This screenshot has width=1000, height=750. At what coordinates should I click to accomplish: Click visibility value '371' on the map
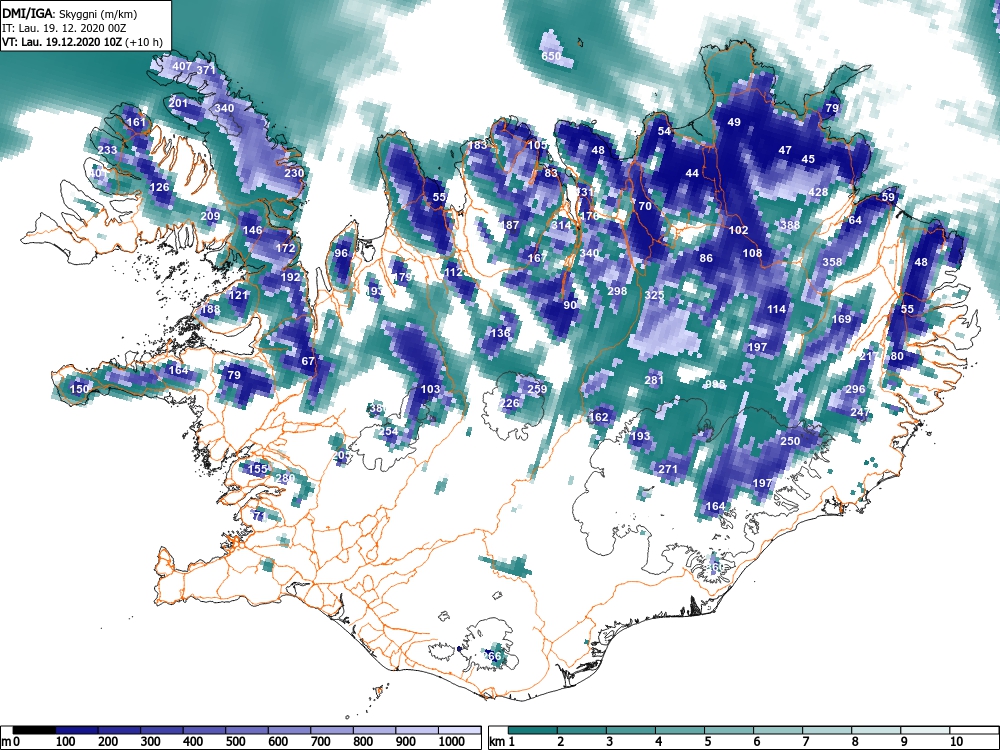point(206,70)
